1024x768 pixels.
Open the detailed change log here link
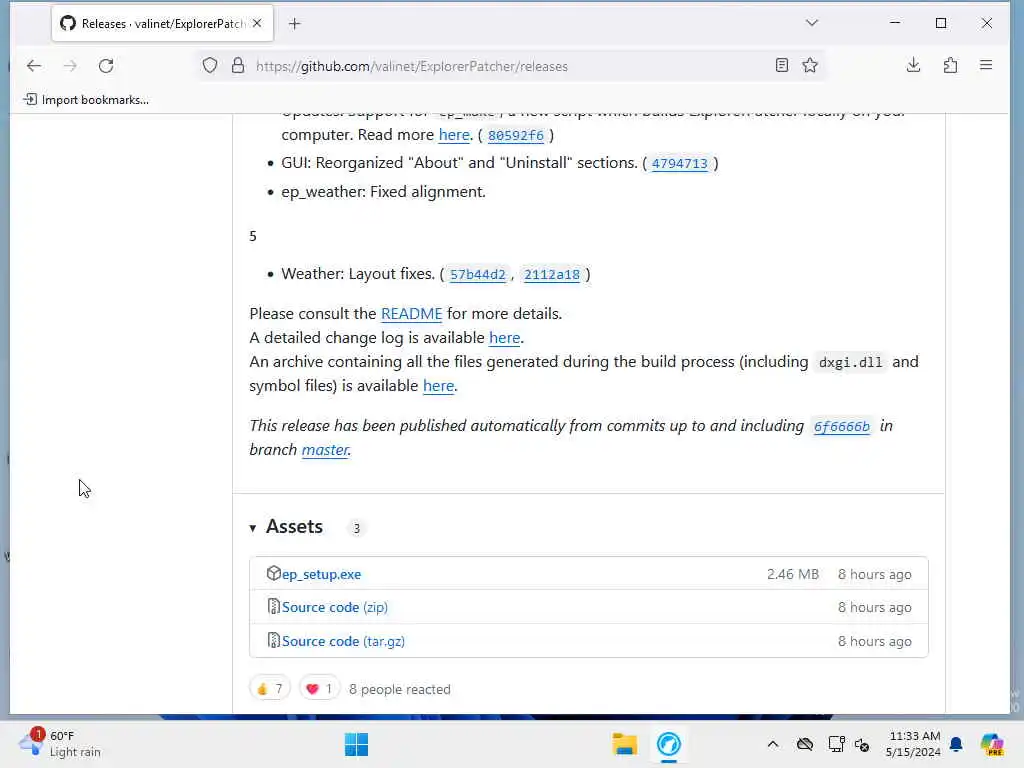tap(505, 338)
